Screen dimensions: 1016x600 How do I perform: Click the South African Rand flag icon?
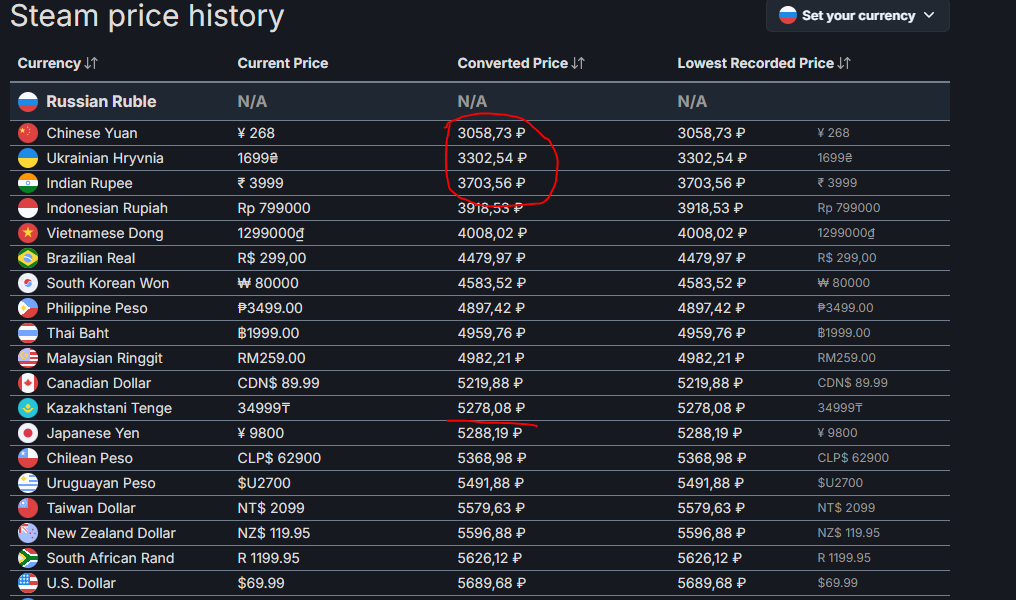click(28, 558)
